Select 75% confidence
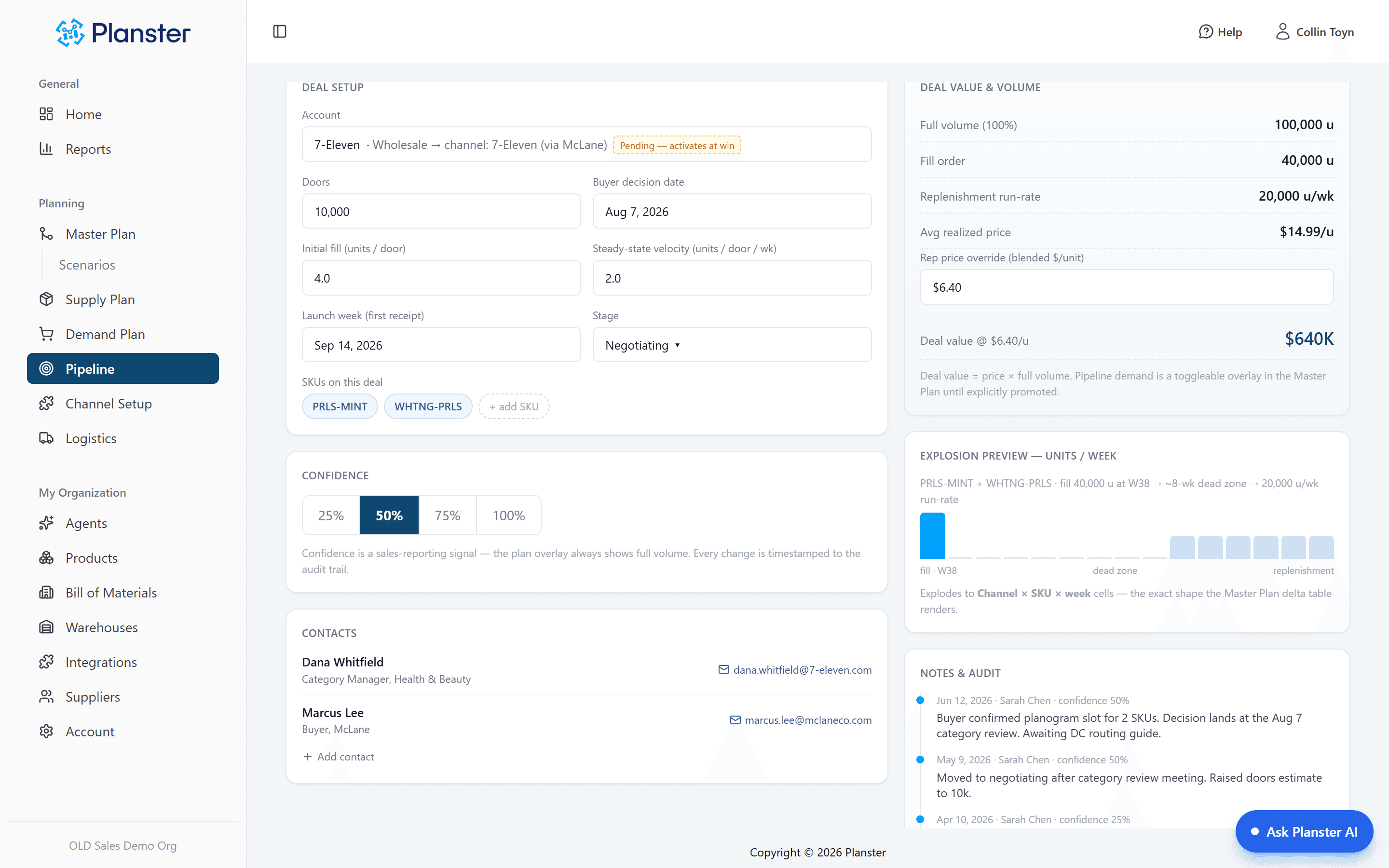This screenshot has width=1389, height=868. point(447,515)
